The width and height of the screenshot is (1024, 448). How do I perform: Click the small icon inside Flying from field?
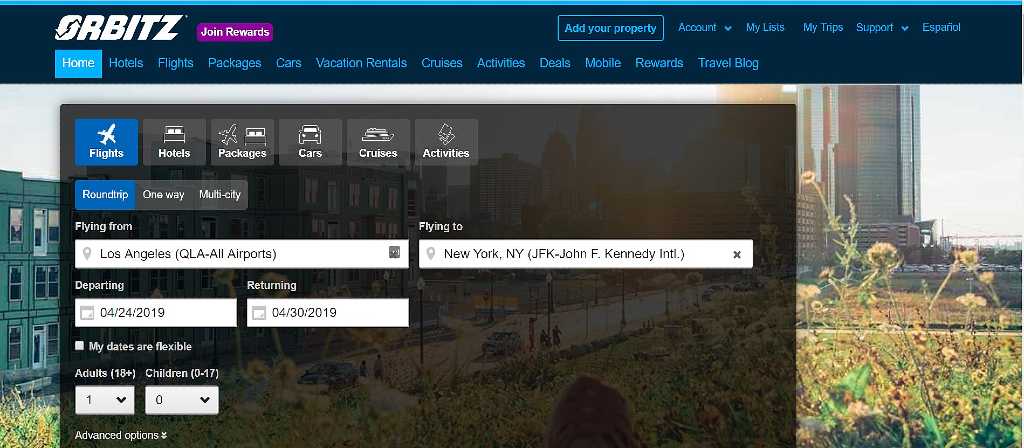point(394,252)
